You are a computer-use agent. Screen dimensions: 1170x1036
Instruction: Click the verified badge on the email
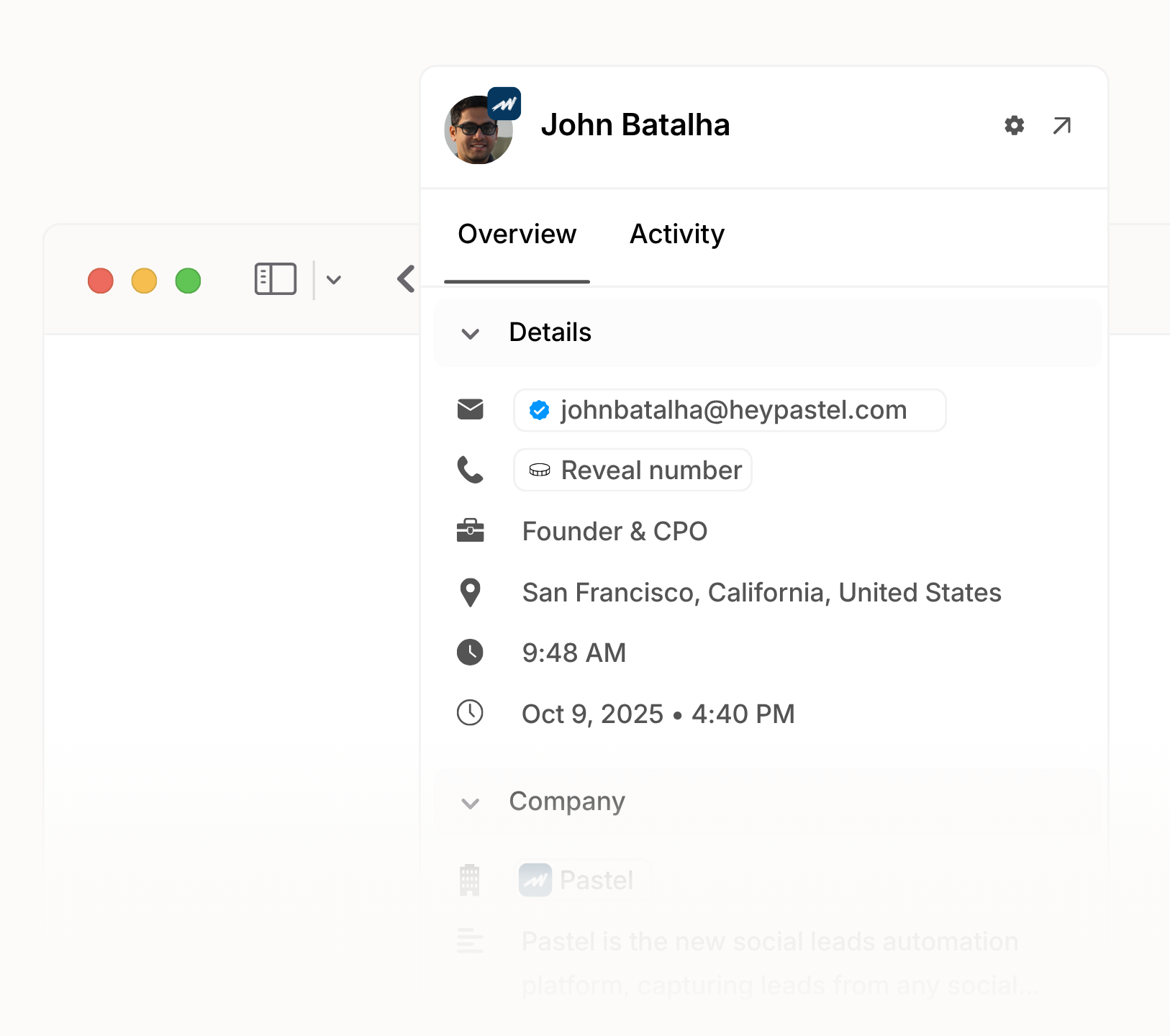(x=540, y=410)
